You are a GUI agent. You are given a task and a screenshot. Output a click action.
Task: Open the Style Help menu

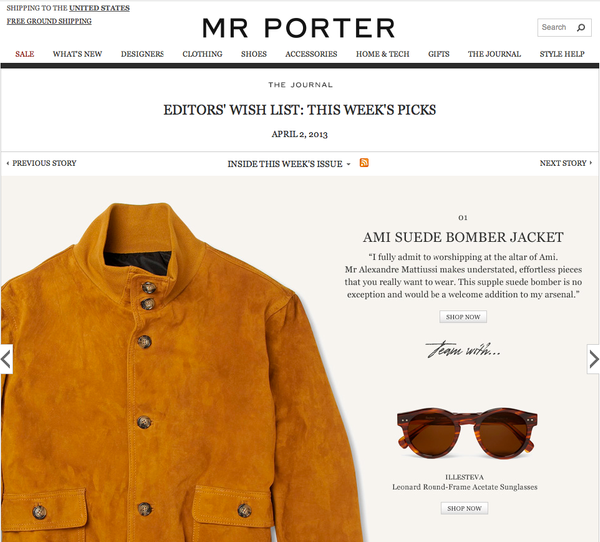click(562, 54)
